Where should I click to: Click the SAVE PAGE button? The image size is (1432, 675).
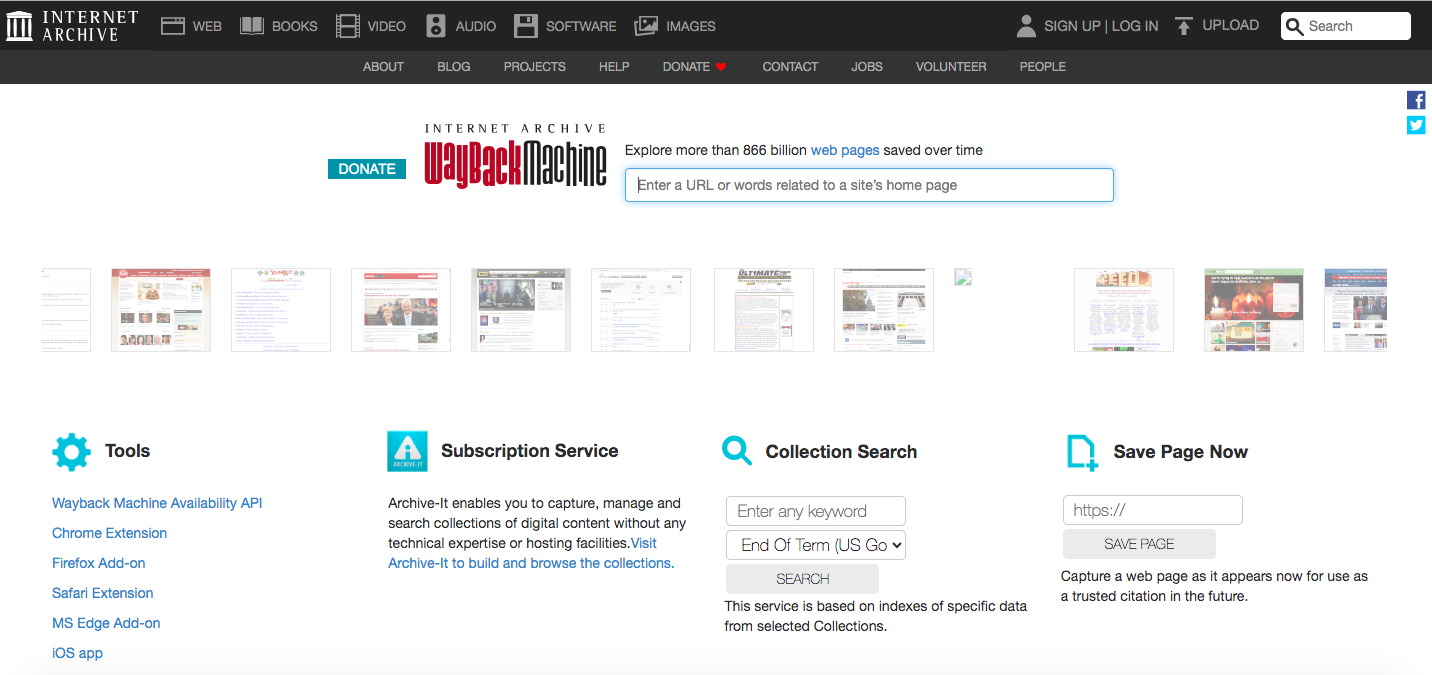[x=1139, y=544]
